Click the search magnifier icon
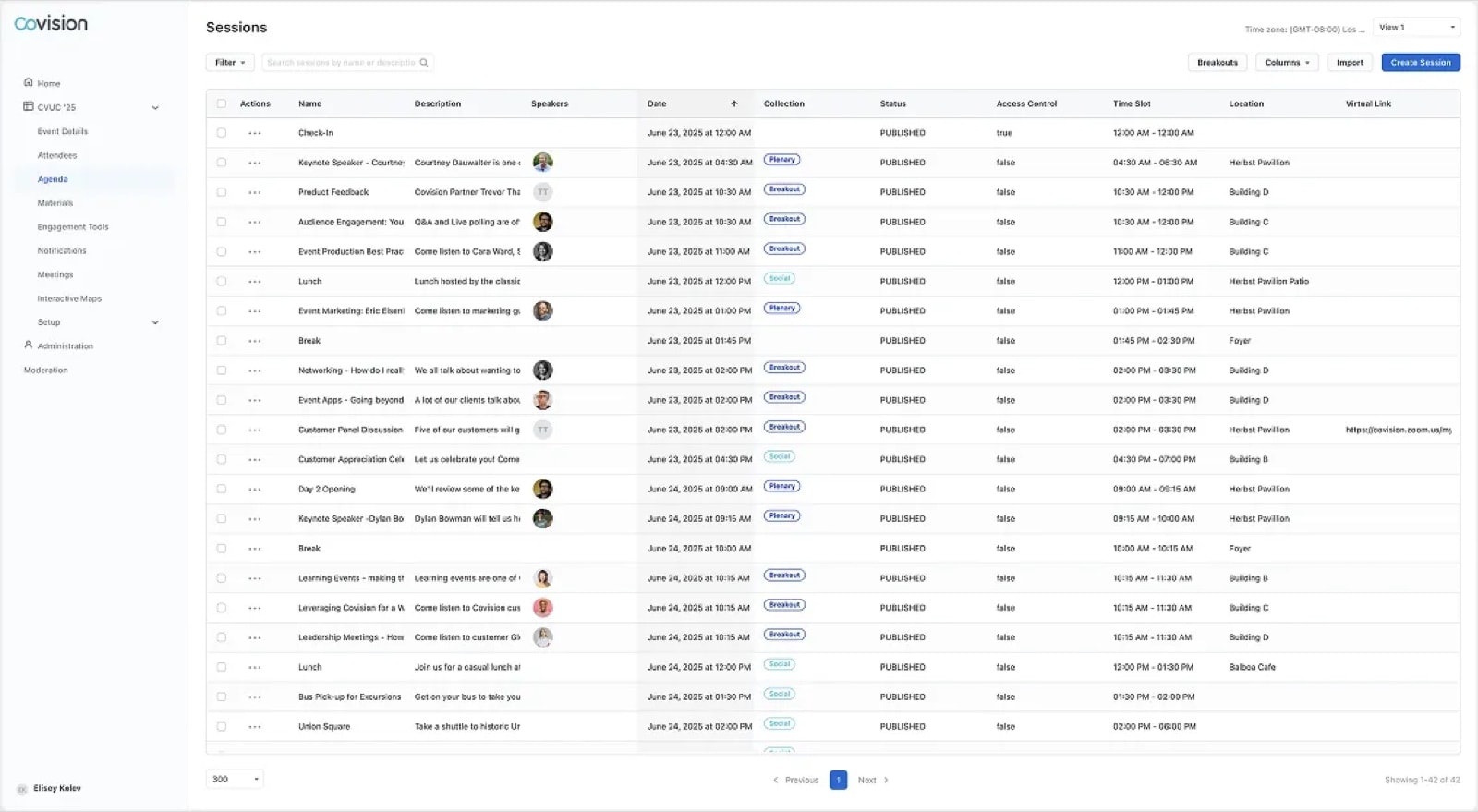Screen dimensions: 1478x812 coord(424,63)
